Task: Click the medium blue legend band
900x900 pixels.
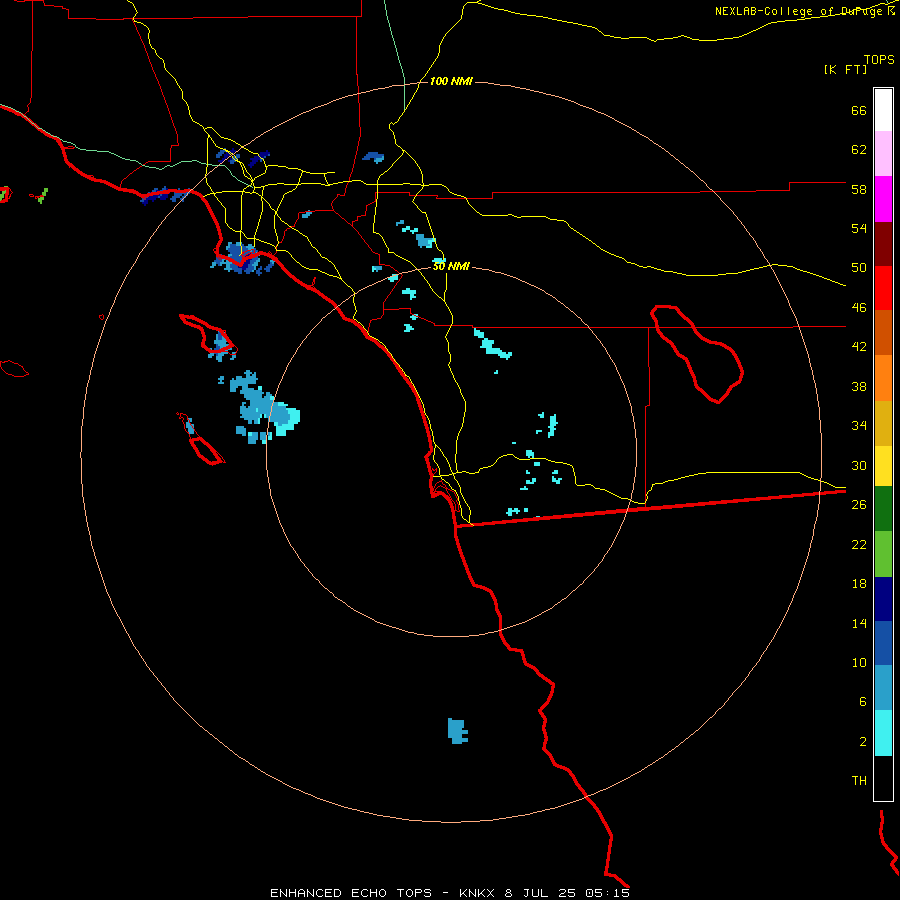Action: point(883,643)
